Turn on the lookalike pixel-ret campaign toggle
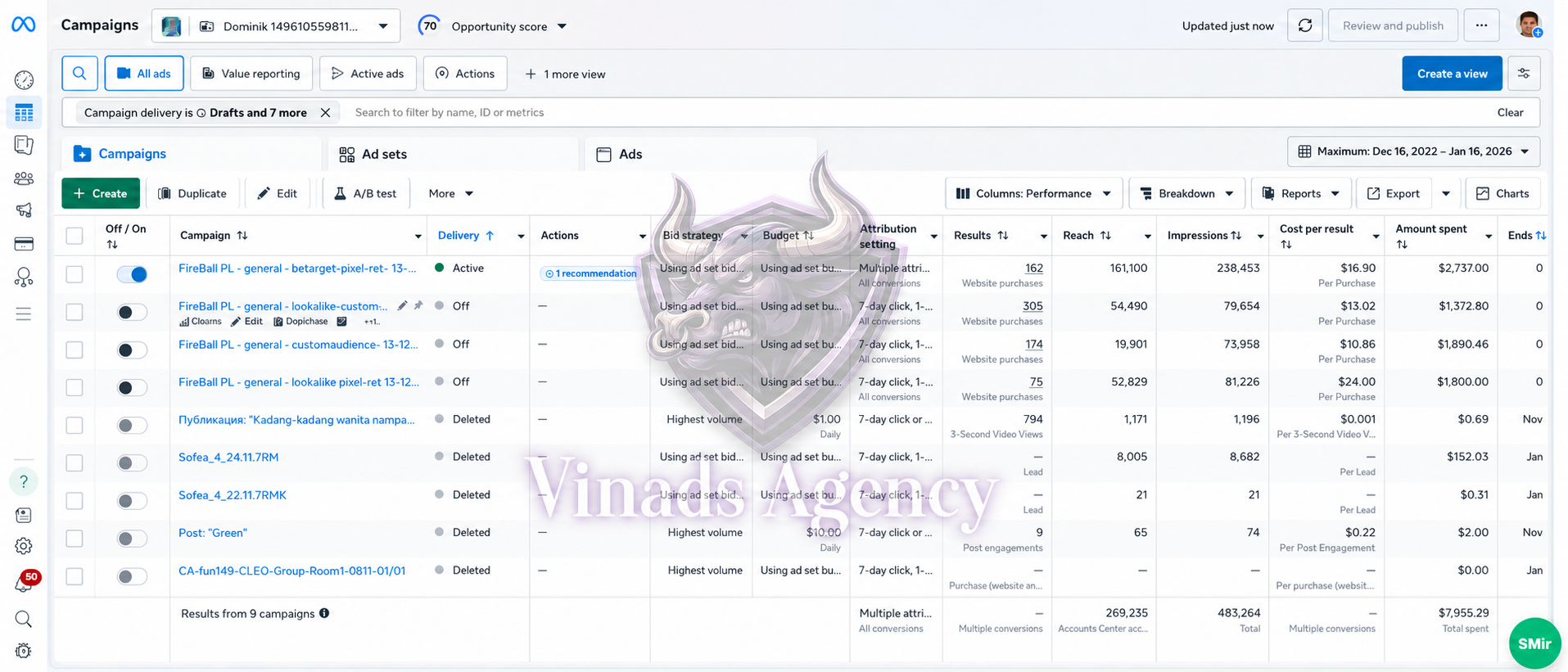The height and width of the screenshot is (672, 1568). click(x=132, y=388)
